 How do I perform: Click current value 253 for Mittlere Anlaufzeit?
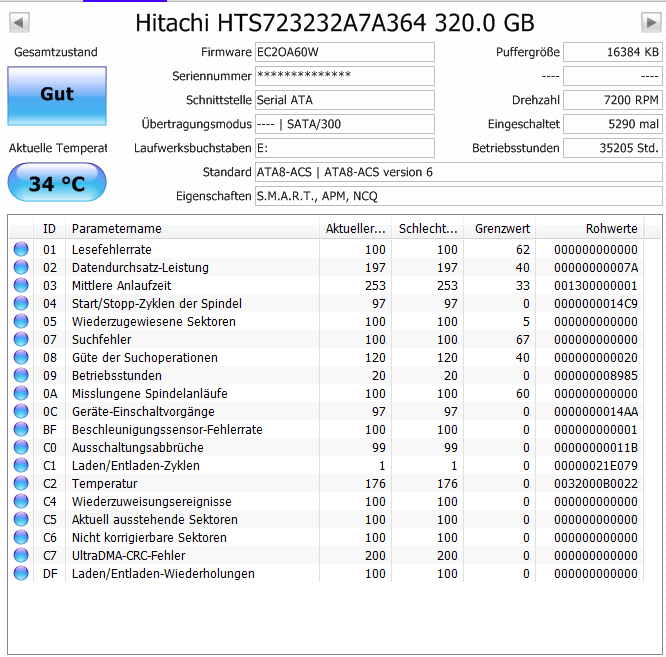coord(375,285)
